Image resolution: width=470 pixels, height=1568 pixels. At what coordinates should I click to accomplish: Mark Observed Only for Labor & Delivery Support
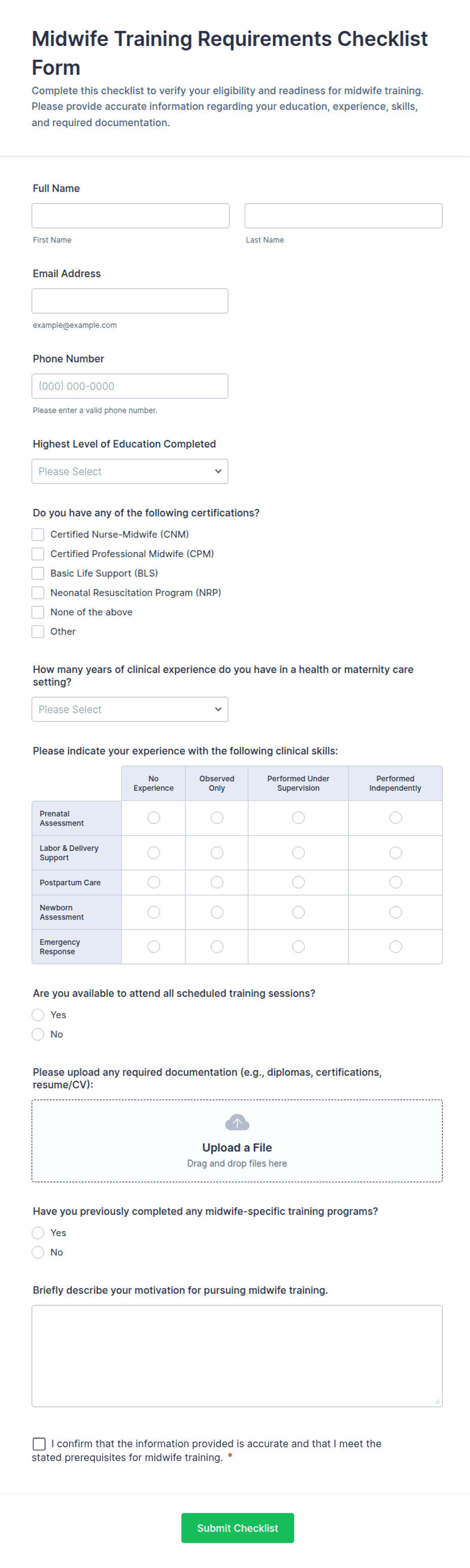click(217, 853)
